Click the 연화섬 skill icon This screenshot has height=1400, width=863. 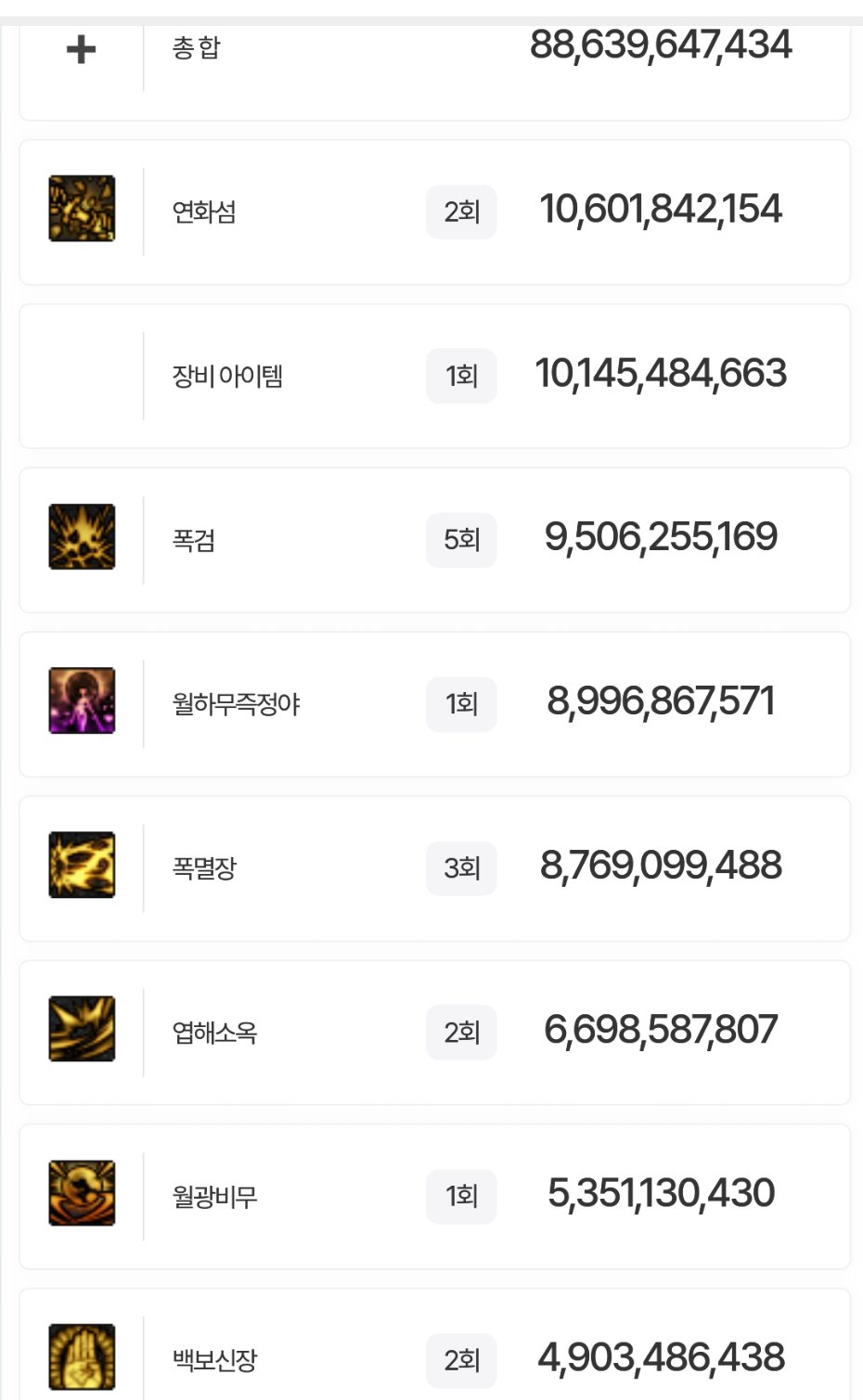coord(82,209)
